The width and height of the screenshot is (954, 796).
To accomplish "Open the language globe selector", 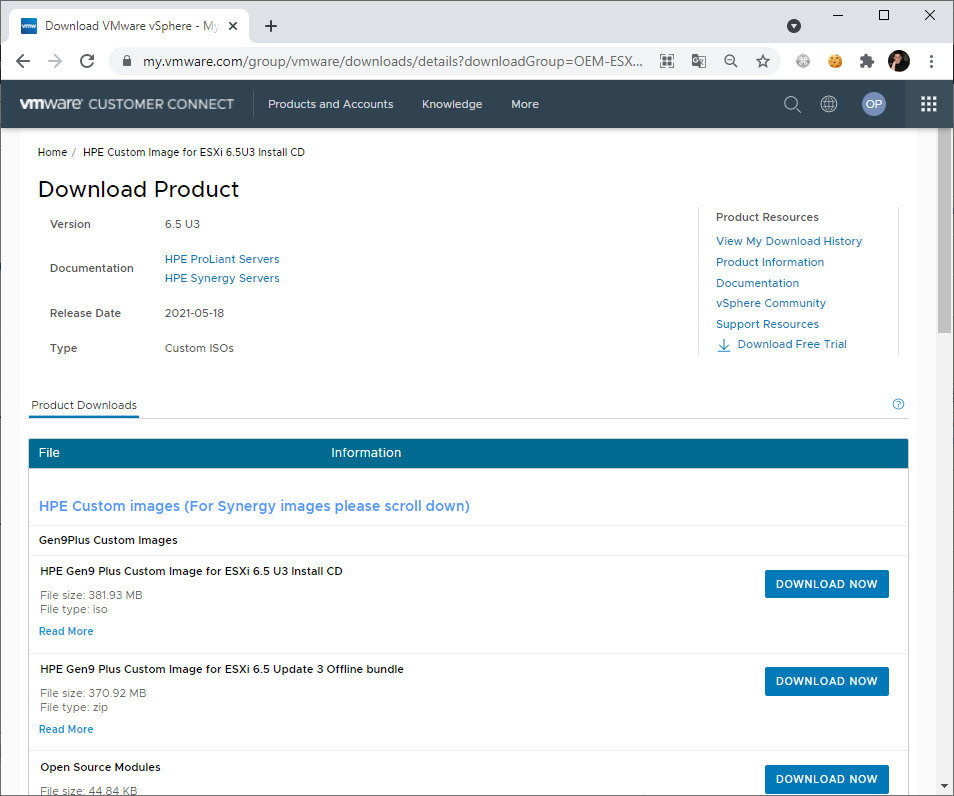I will [829, 104].
